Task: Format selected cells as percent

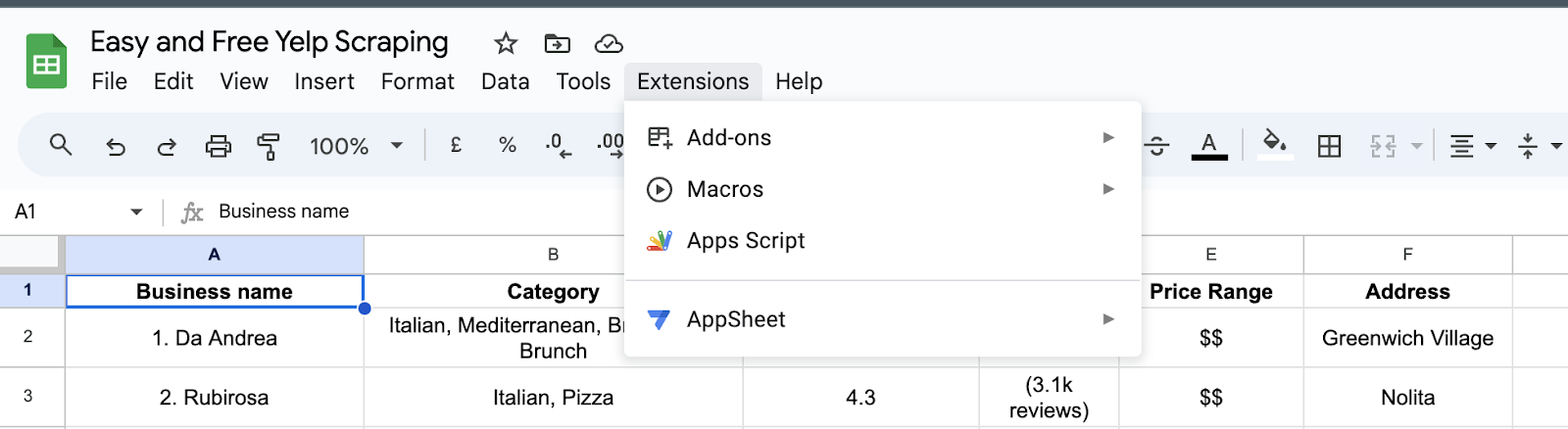Action: tap(507, 145)
